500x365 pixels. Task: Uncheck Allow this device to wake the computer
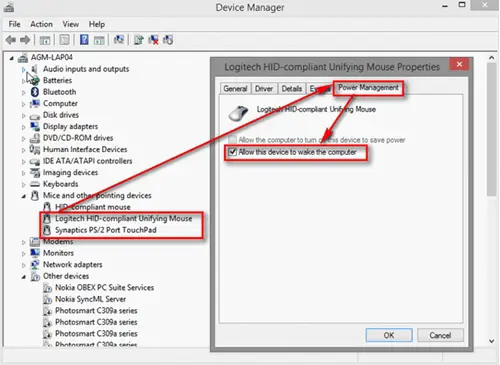pyautogui.click(x=232, y=152)
